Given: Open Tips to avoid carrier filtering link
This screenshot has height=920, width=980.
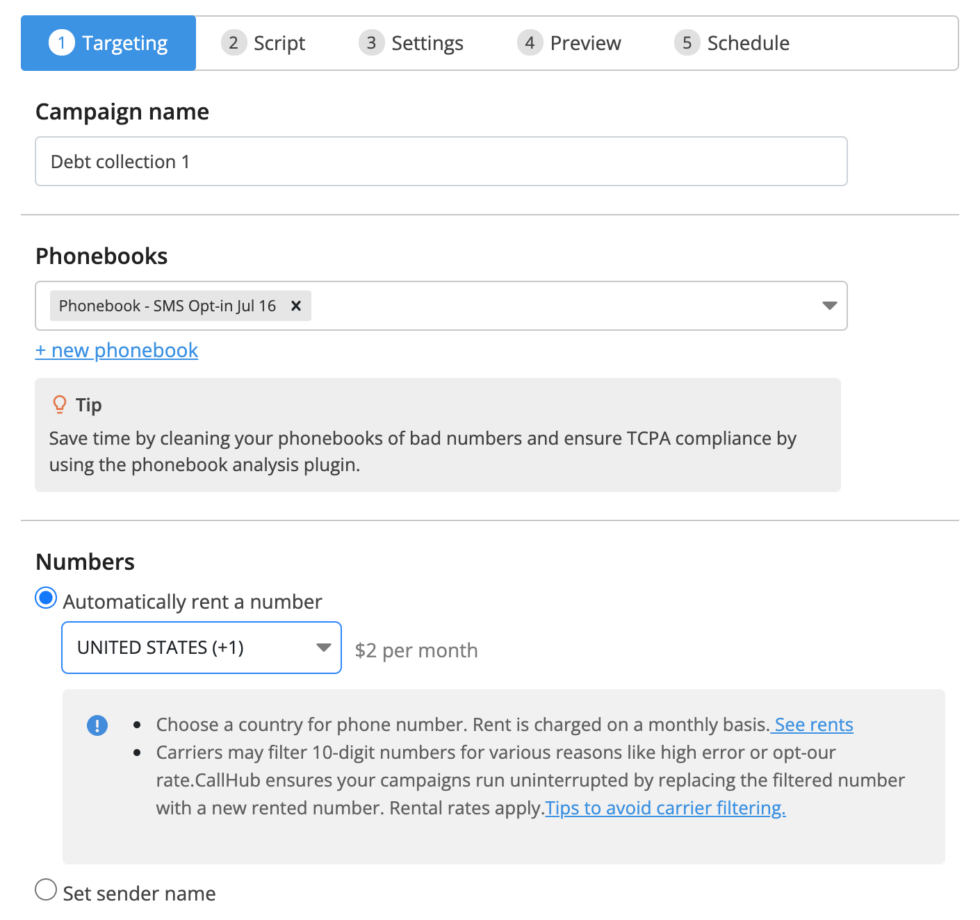Looking at the screenshot, I should pos(665,808).
